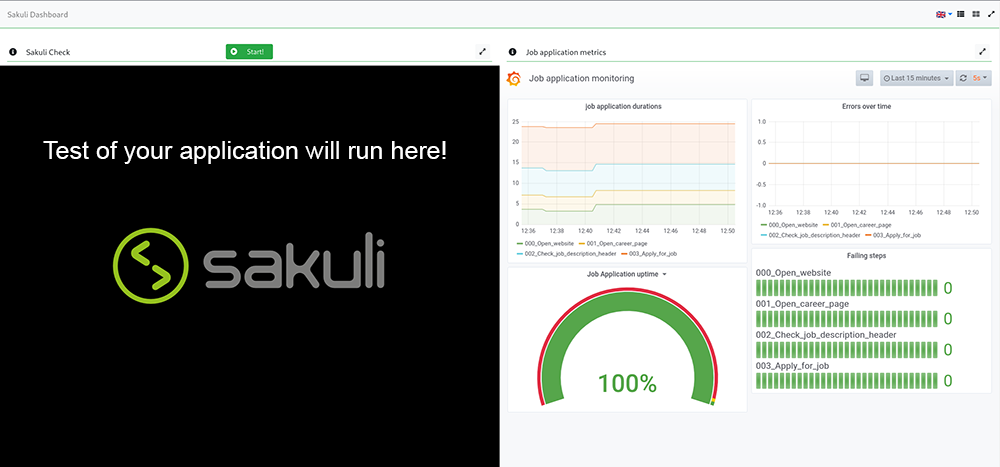Expand the Job application metrics panel to fullscreen

coord(982,52)
